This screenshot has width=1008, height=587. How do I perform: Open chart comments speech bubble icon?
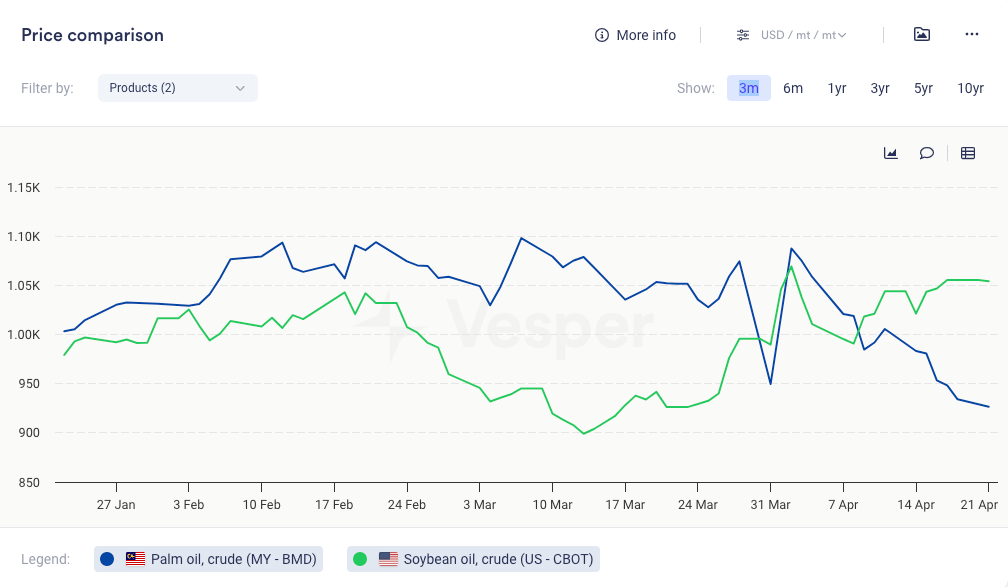click(927, 153)
